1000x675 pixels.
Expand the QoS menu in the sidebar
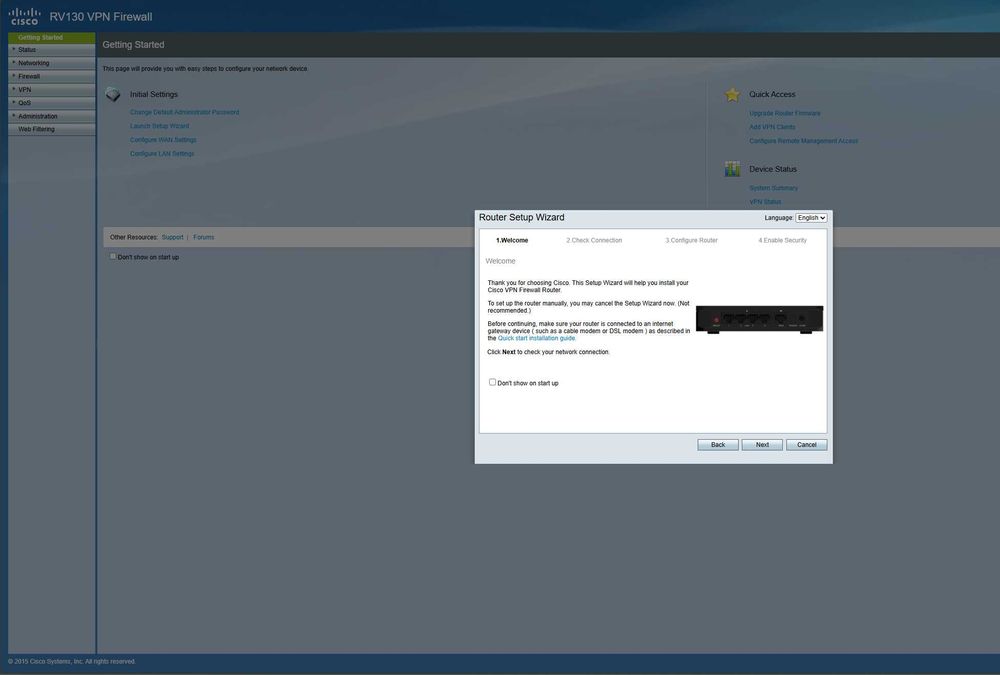[x=52, y=103]
